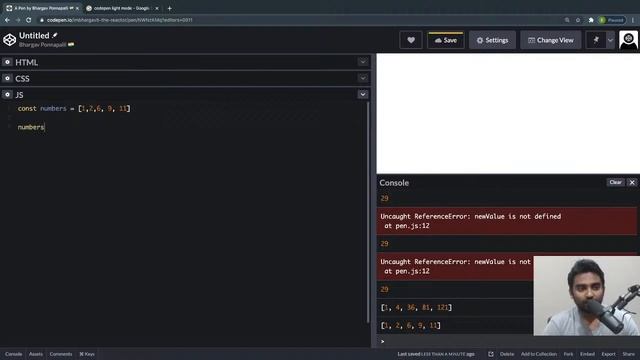Edit the pen title with pencil icon
640x360 pixels.
55,36
